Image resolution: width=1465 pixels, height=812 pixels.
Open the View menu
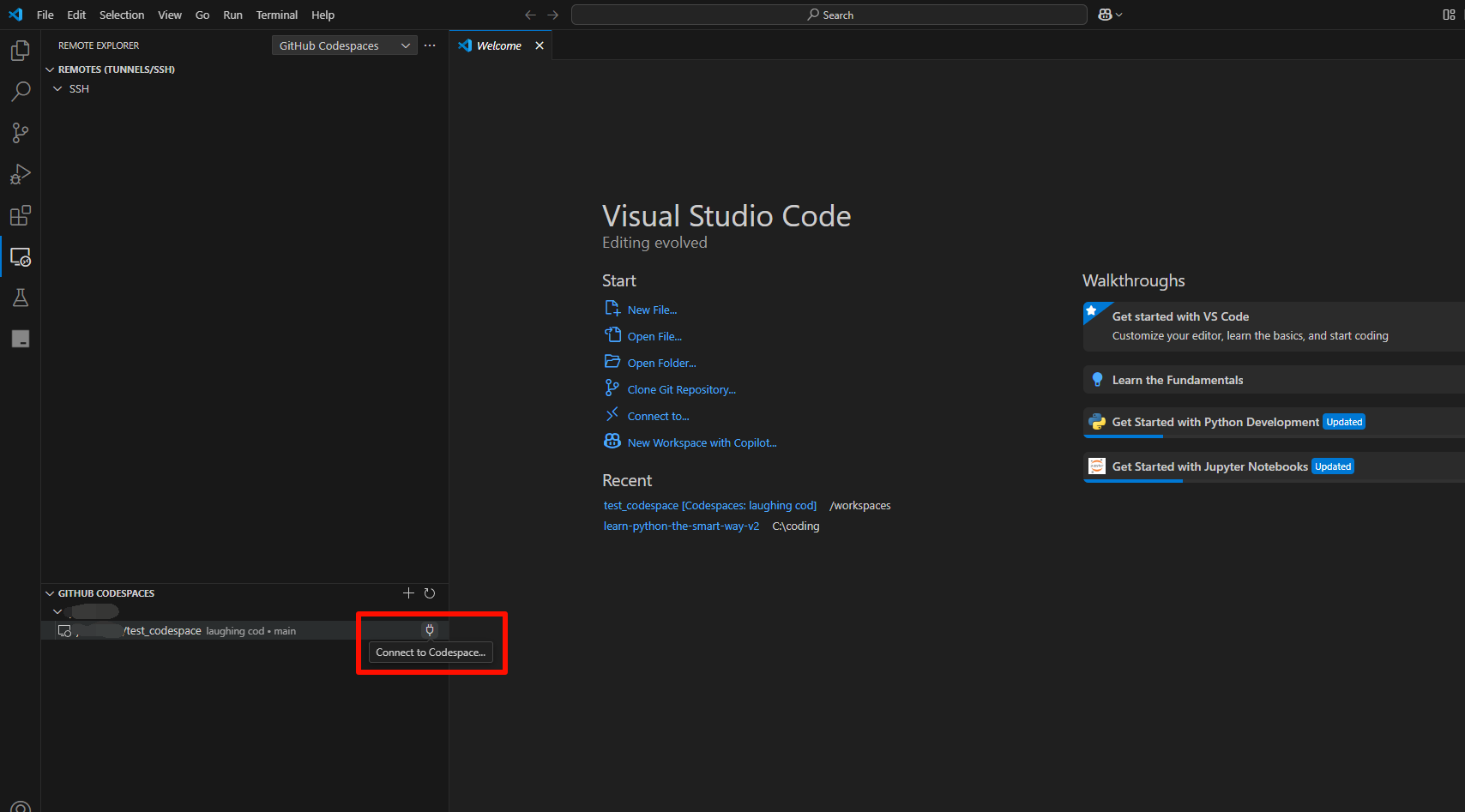[170, 15]
